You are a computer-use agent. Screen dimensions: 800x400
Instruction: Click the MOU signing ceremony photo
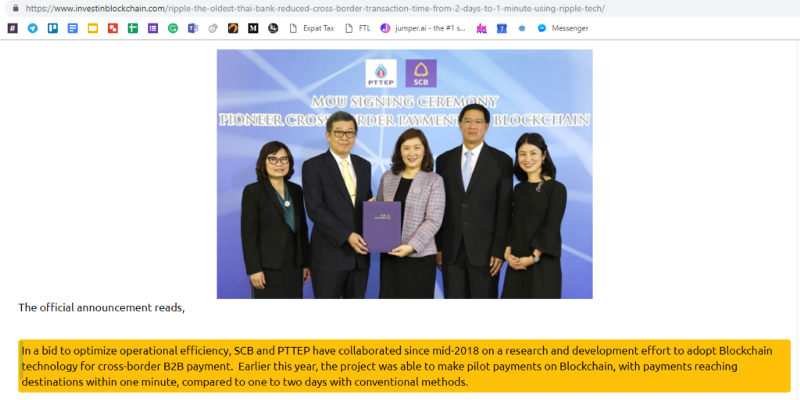[405, 174]
